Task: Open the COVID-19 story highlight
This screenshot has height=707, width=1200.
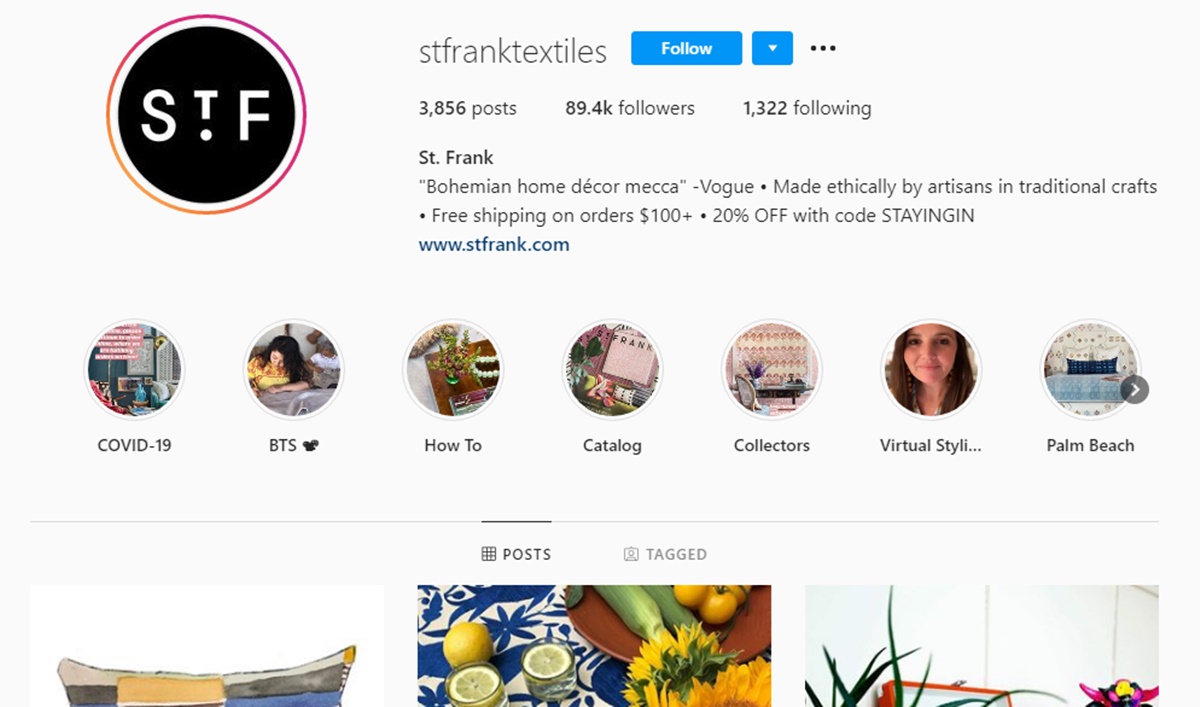Action: (134, 369)
